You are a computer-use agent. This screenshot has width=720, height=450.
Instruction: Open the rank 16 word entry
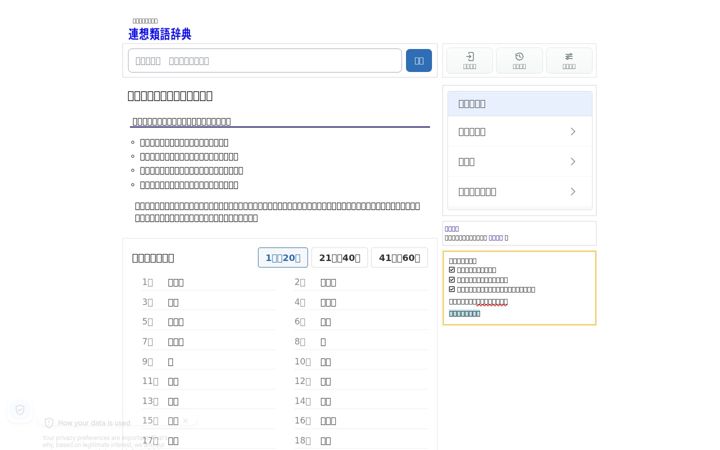coord(328,421)
